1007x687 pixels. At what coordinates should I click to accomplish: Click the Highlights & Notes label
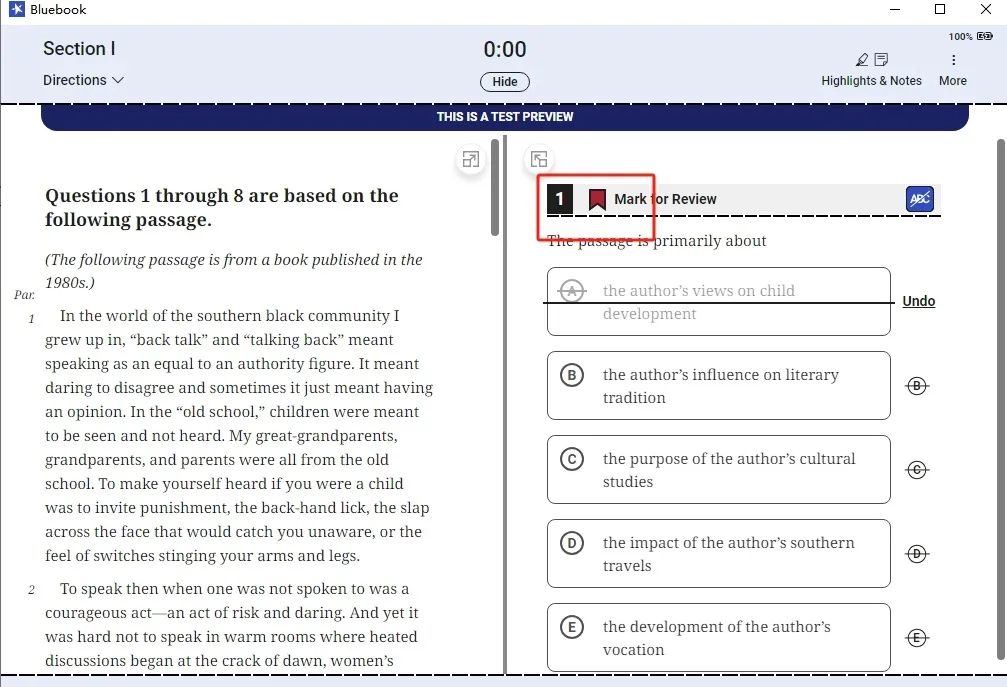[871, 81]
